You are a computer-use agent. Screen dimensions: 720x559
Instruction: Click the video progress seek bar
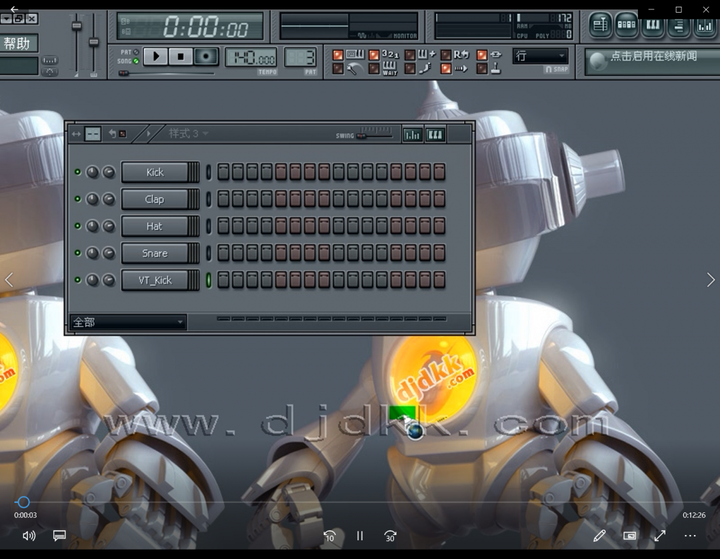pos(360,502)
